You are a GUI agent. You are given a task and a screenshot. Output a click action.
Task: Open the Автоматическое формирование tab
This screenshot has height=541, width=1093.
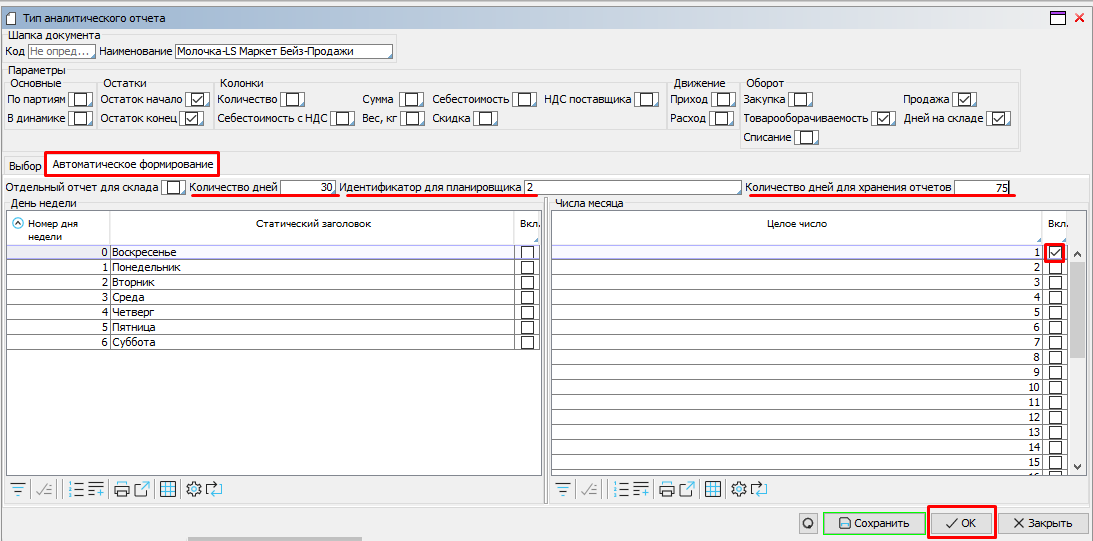click(132, 164)
